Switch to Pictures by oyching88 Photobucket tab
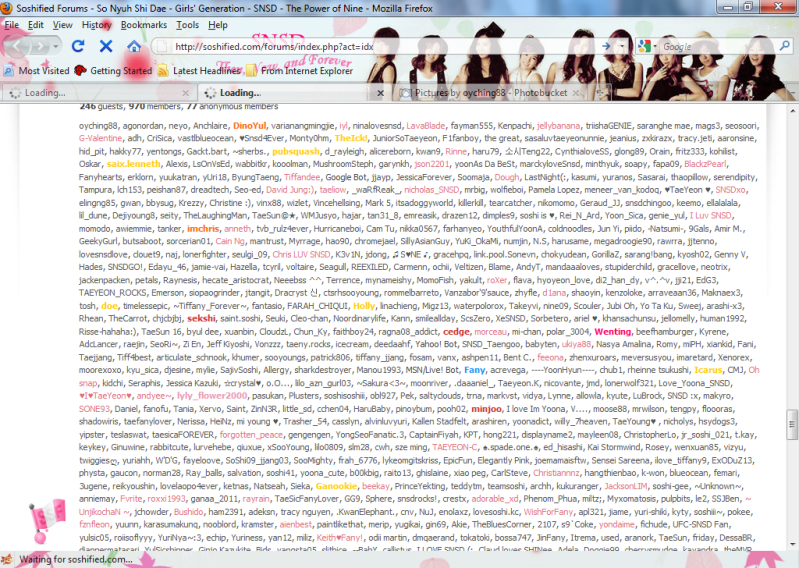This screenshot has height=568, width=799. [x=491, y=93]
